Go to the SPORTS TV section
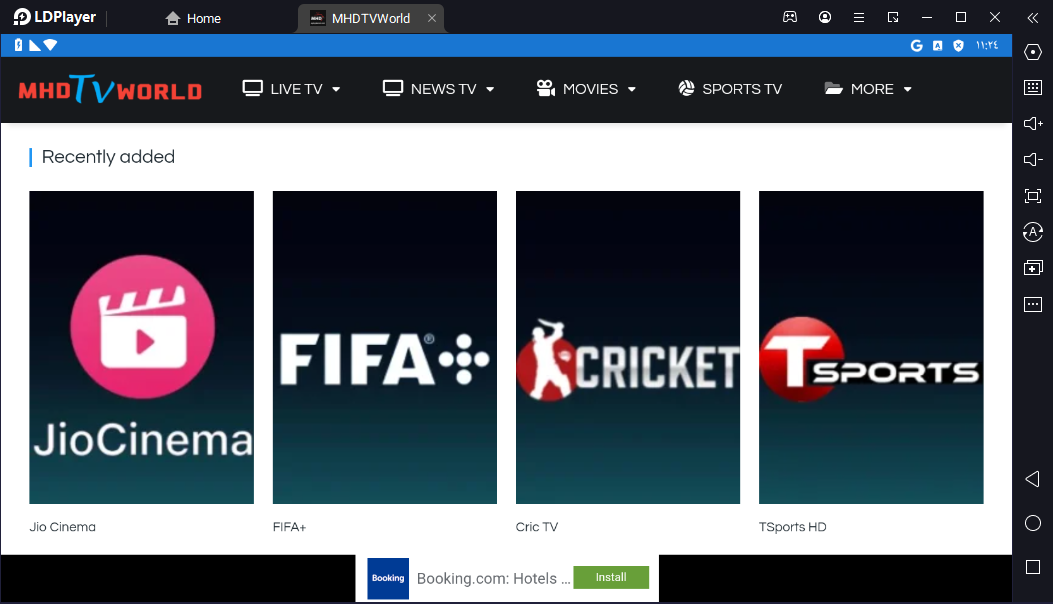The image size is (1053, 604). pos(730,89)
